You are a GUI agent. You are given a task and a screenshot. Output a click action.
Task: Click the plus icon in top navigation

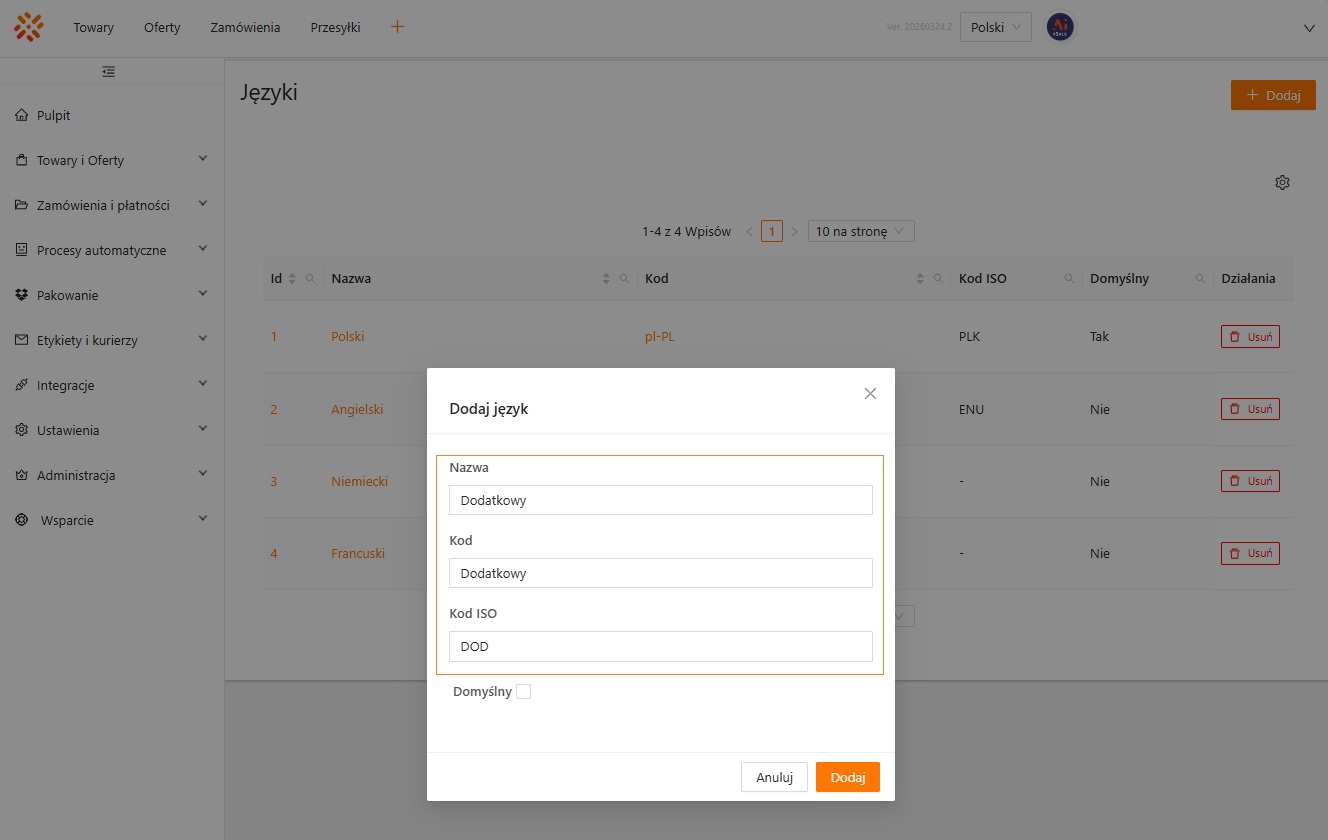(397, 27)
